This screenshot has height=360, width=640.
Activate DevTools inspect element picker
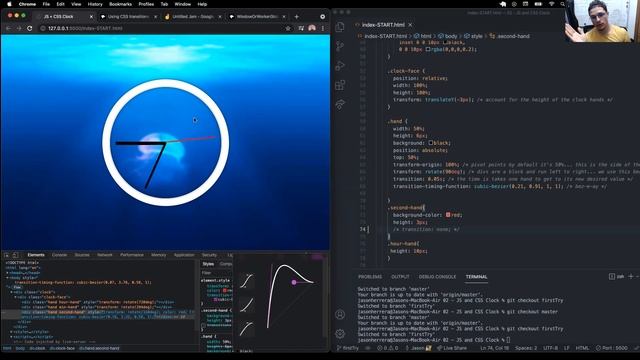tap(7, 255)
